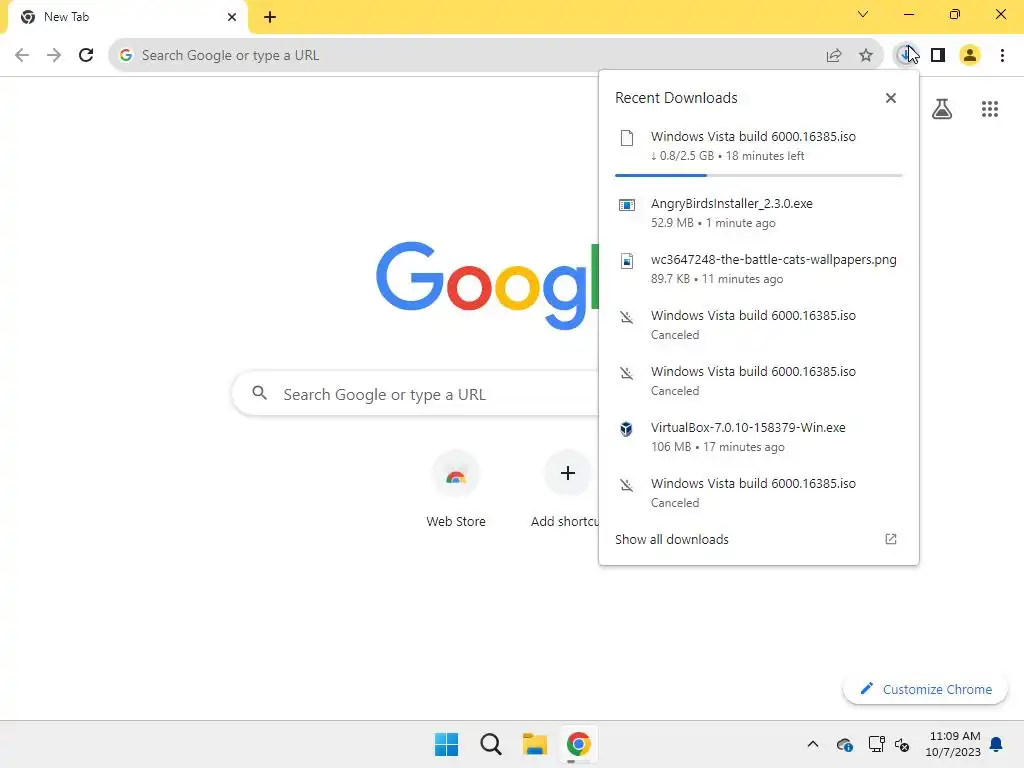Open the Search Labs flask icon

[942, 109]
